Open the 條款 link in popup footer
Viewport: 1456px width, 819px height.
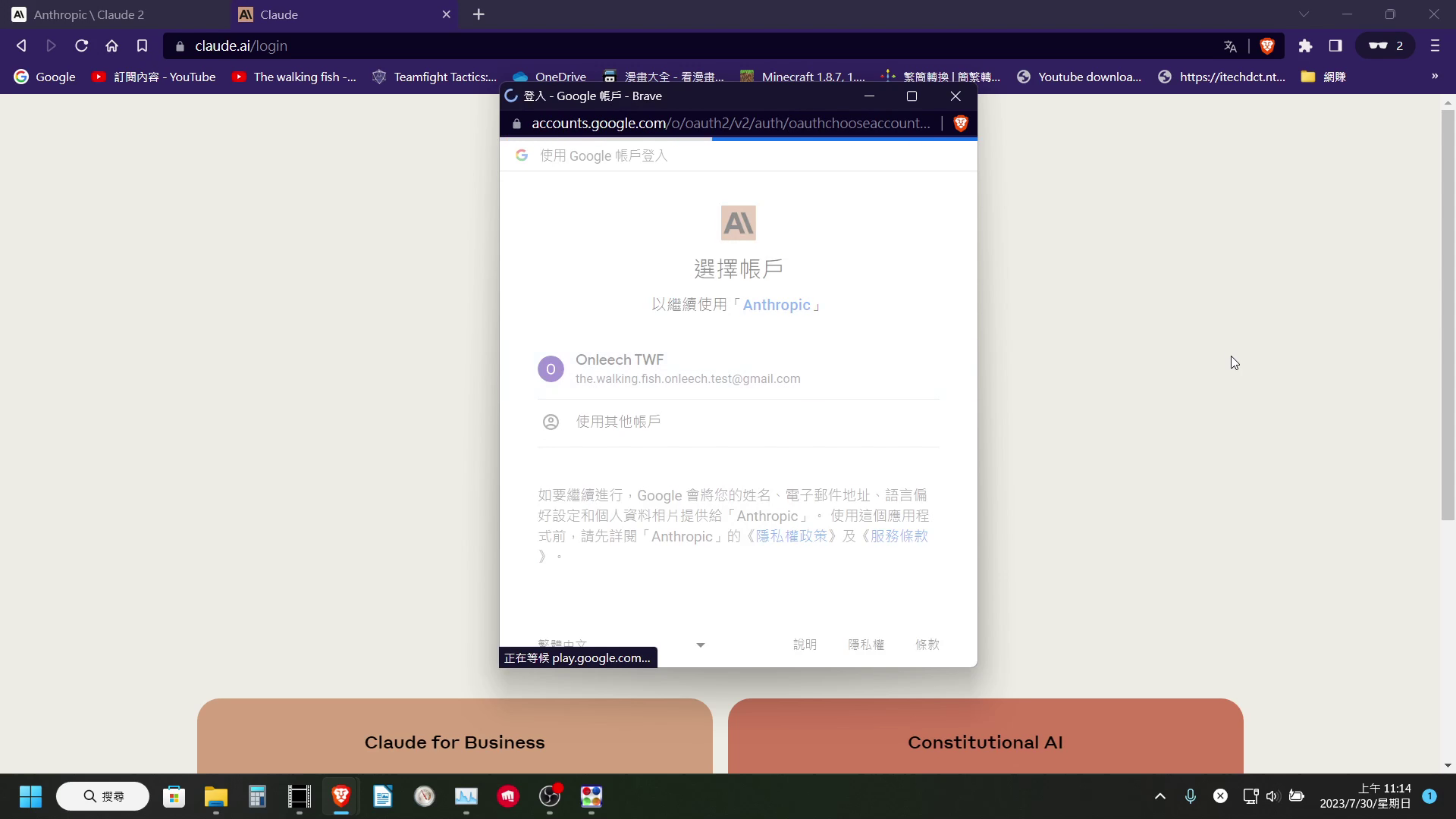927,645
